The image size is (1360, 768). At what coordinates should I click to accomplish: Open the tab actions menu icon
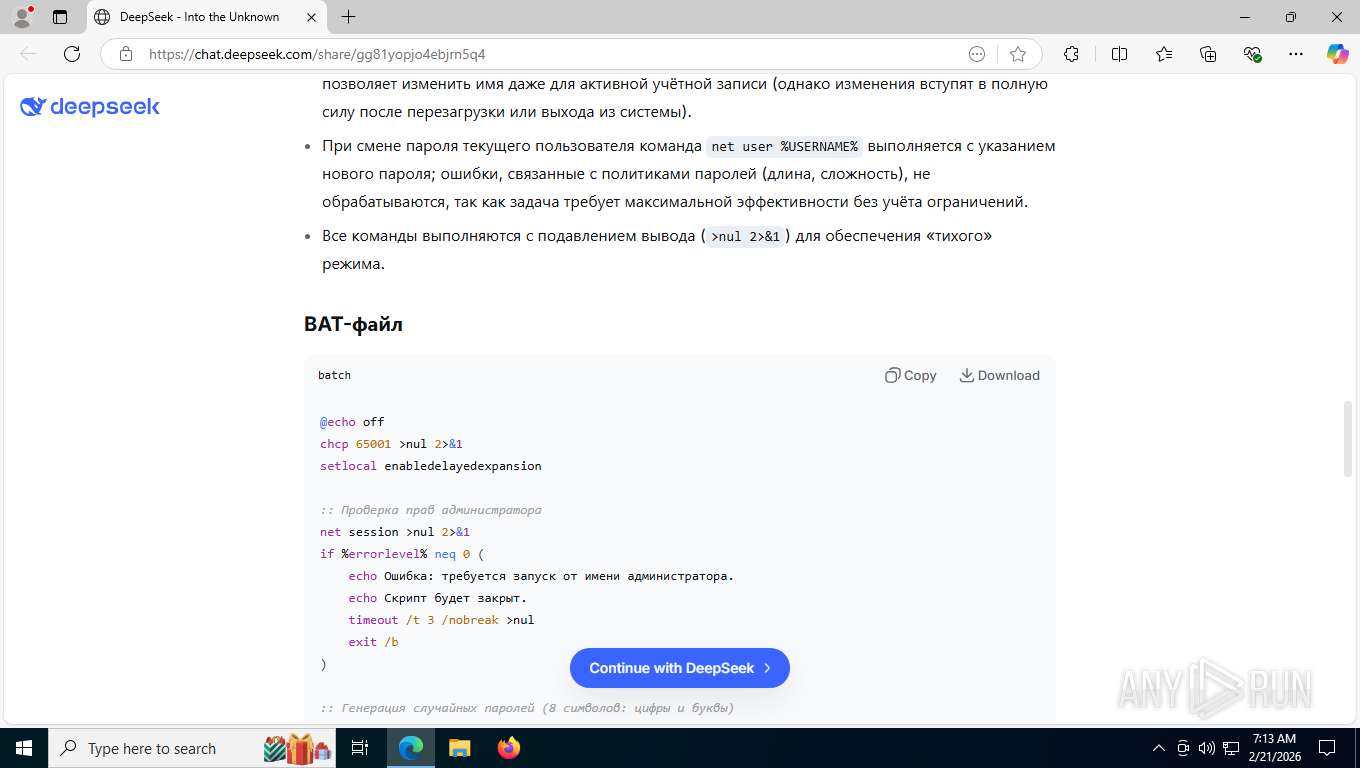[x=60, y=17]
